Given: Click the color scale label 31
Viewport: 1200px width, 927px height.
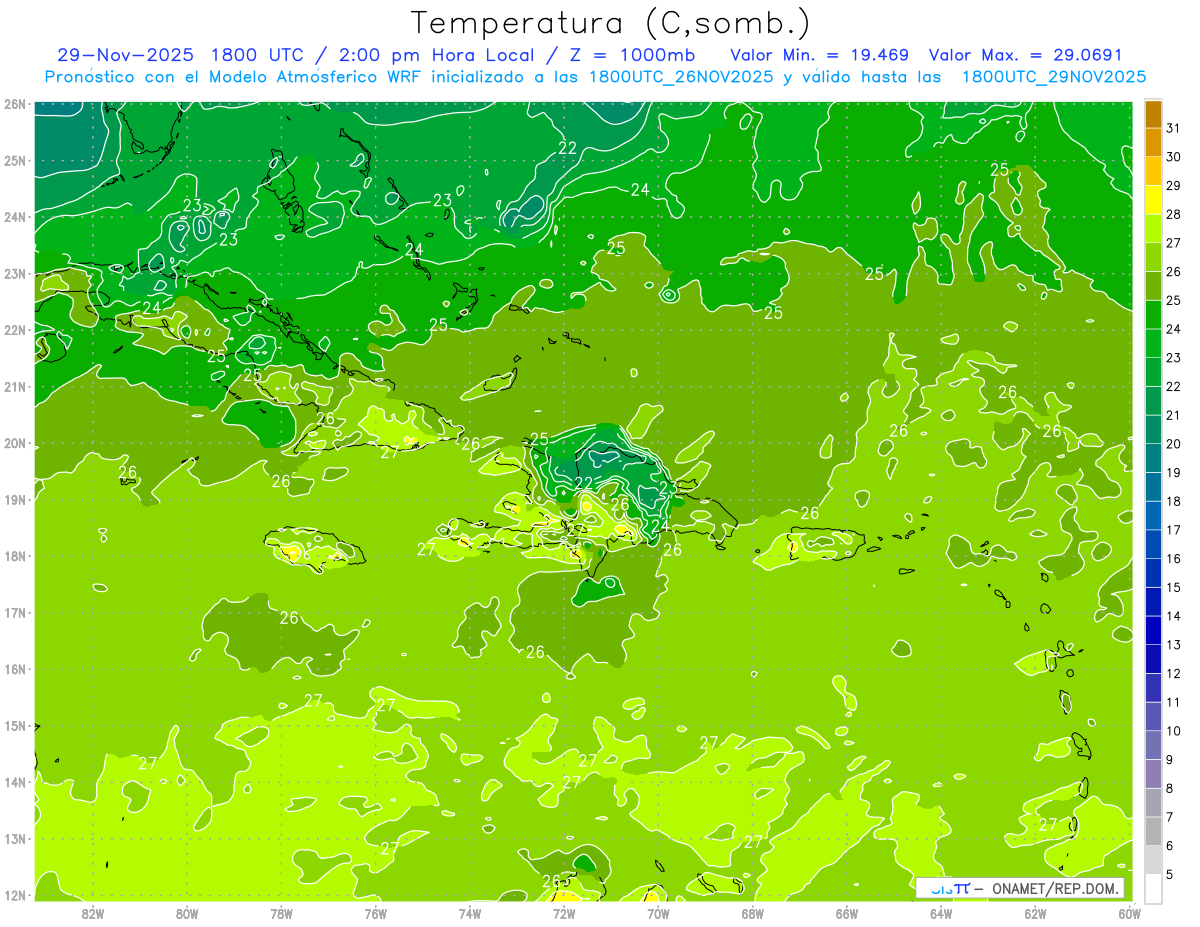Looking at the screenshot, I should click(1174, 128).
